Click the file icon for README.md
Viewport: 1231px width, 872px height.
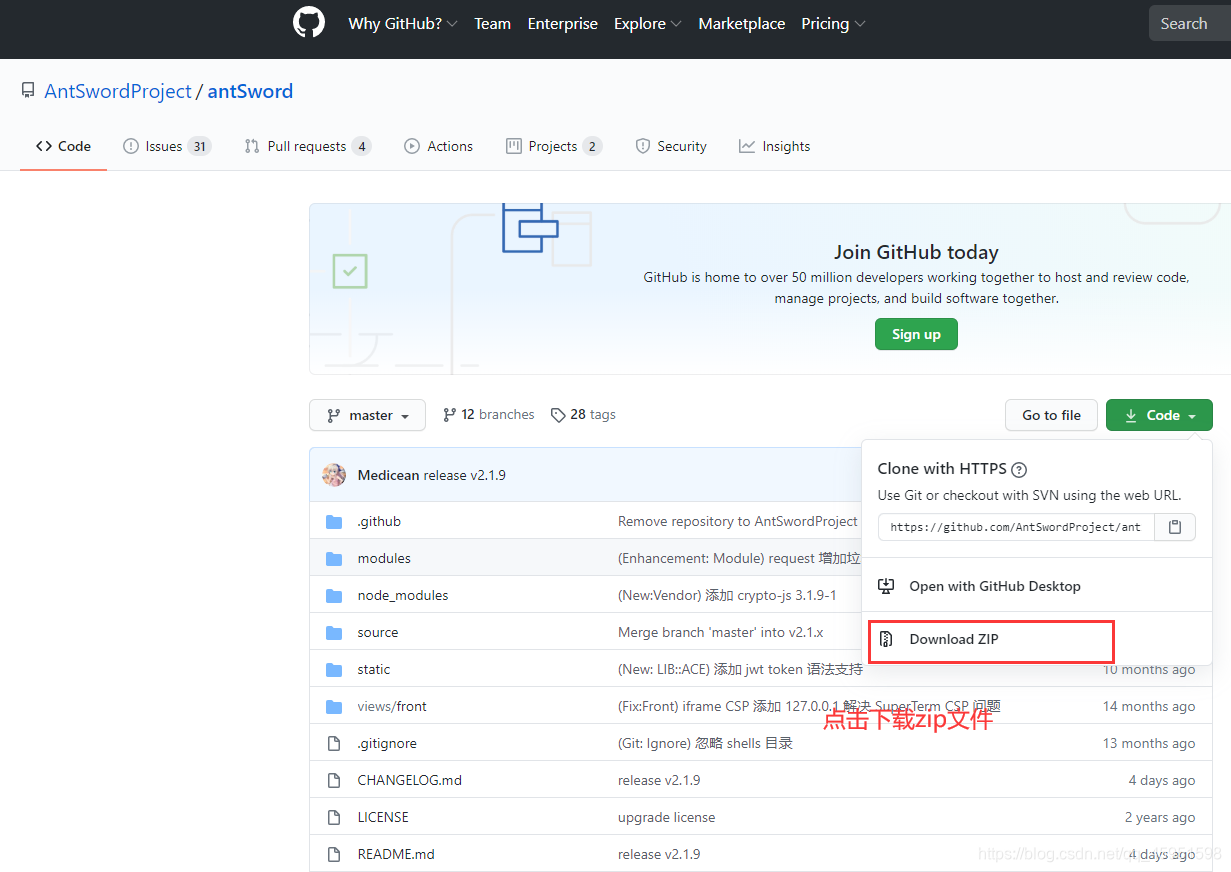tap(334, 854)
